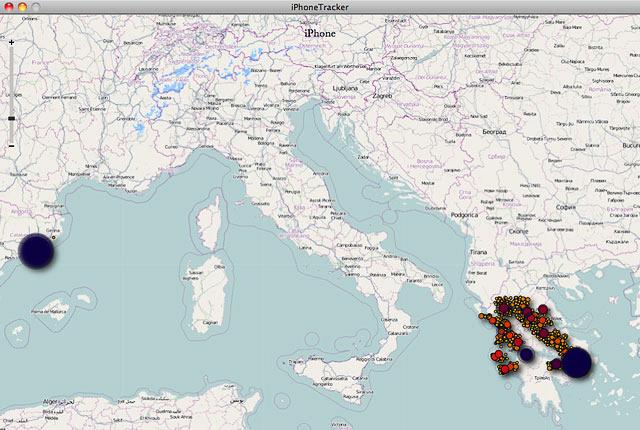The image size is (640, 430).
Task: Click the Alger map label
Action: [x=59, y=402]
